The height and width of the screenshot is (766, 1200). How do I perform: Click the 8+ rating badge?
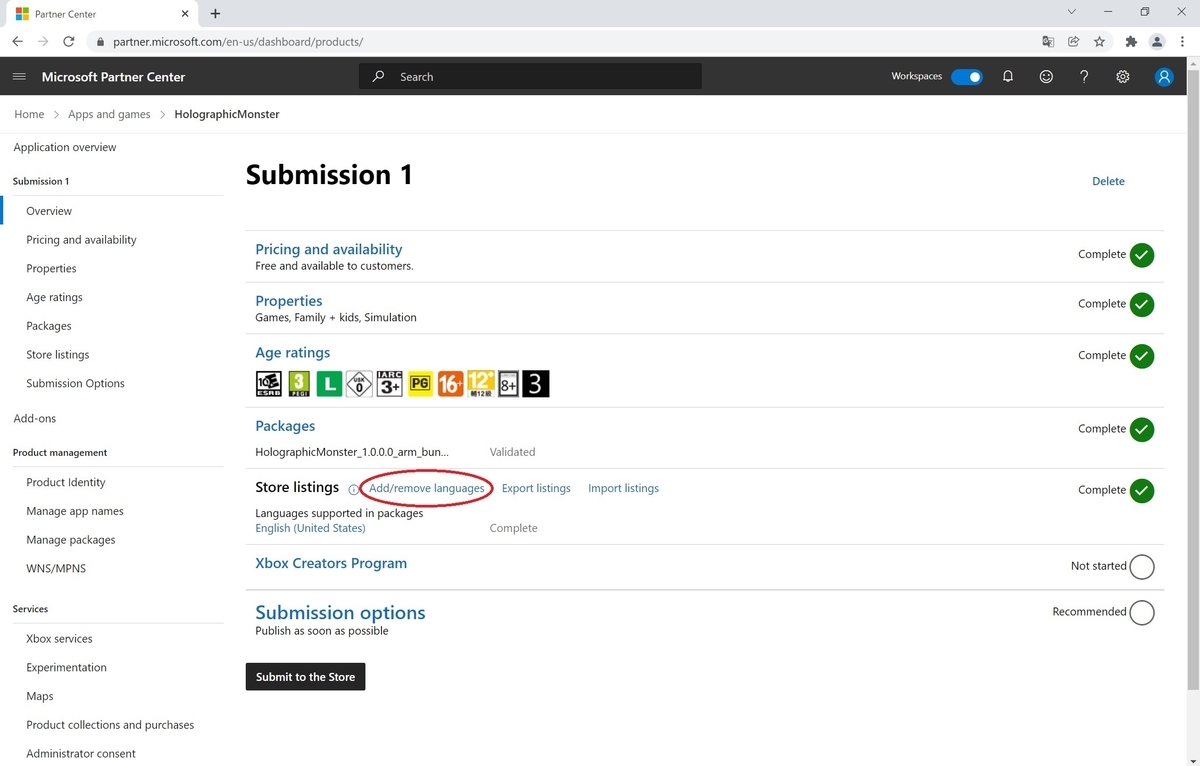[x=508, y=384]
